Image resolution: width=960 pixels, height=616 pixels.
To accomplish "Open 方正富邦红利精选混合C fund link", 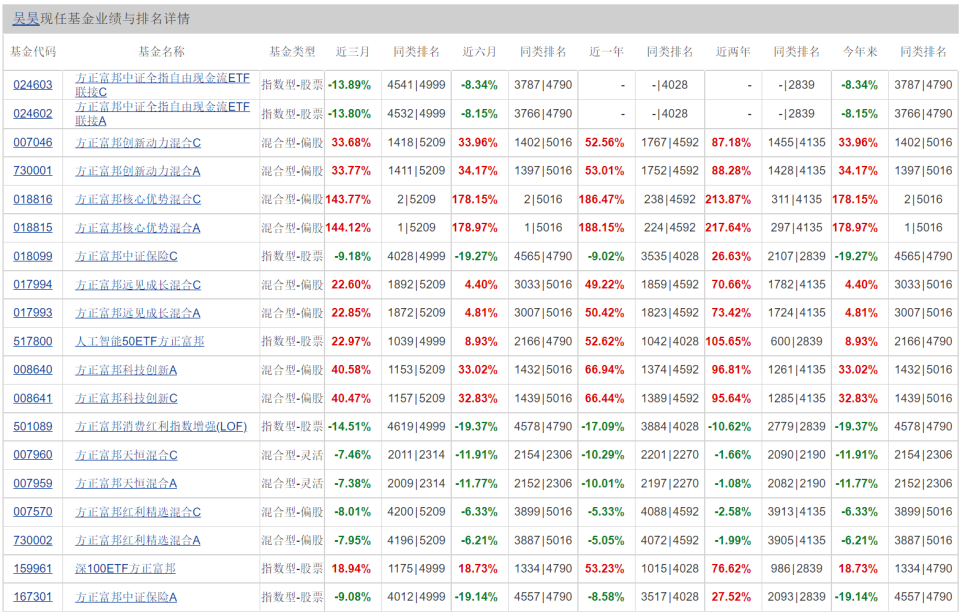I will coord(138,512).
